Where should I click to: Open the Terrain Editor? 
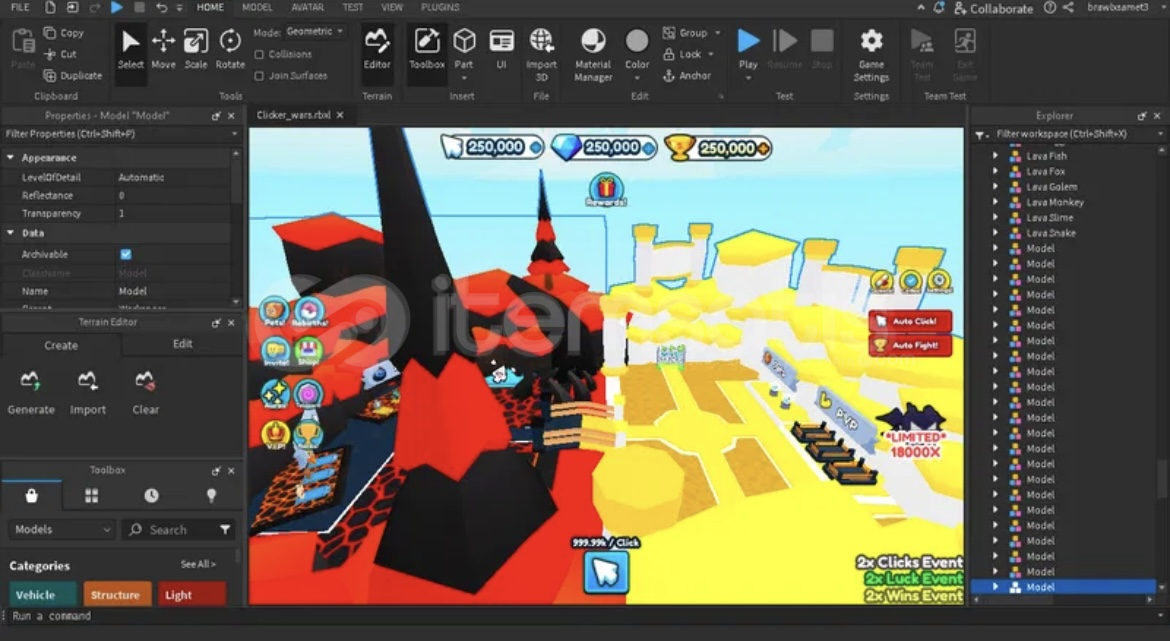click(377, 49)
